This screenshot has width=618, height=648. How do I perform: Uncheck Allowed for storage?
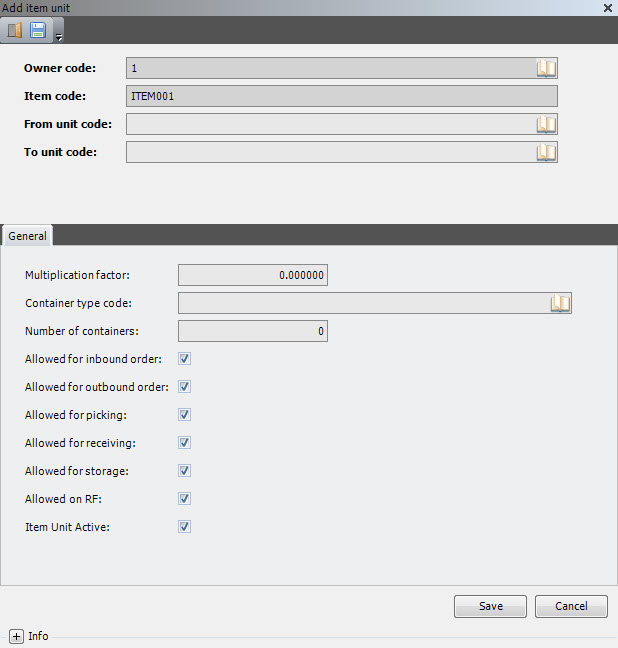pos(184,471)
